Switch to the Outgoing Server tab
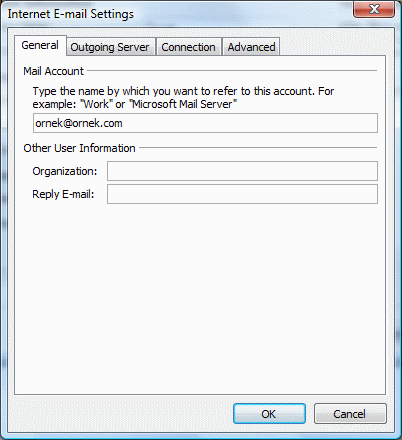Screen dimensions: 402x440 pos(111,47)
